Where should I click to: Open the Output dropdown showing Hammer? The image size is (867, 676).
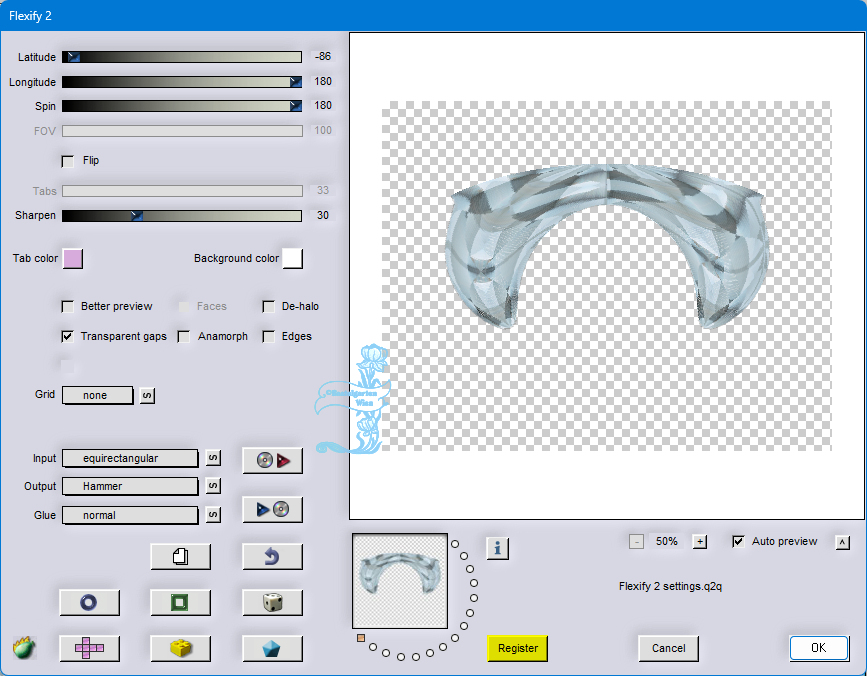click(130, 486)
